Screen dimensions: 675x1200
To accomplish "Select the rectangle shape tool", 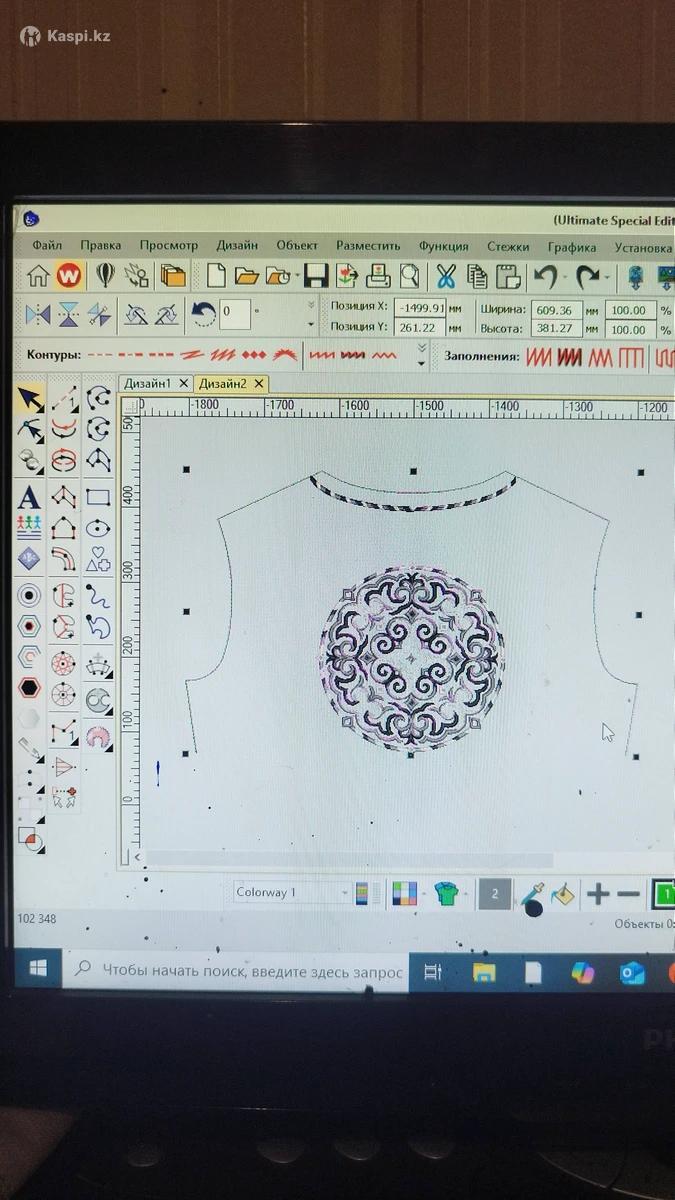I will pos(98,497).
